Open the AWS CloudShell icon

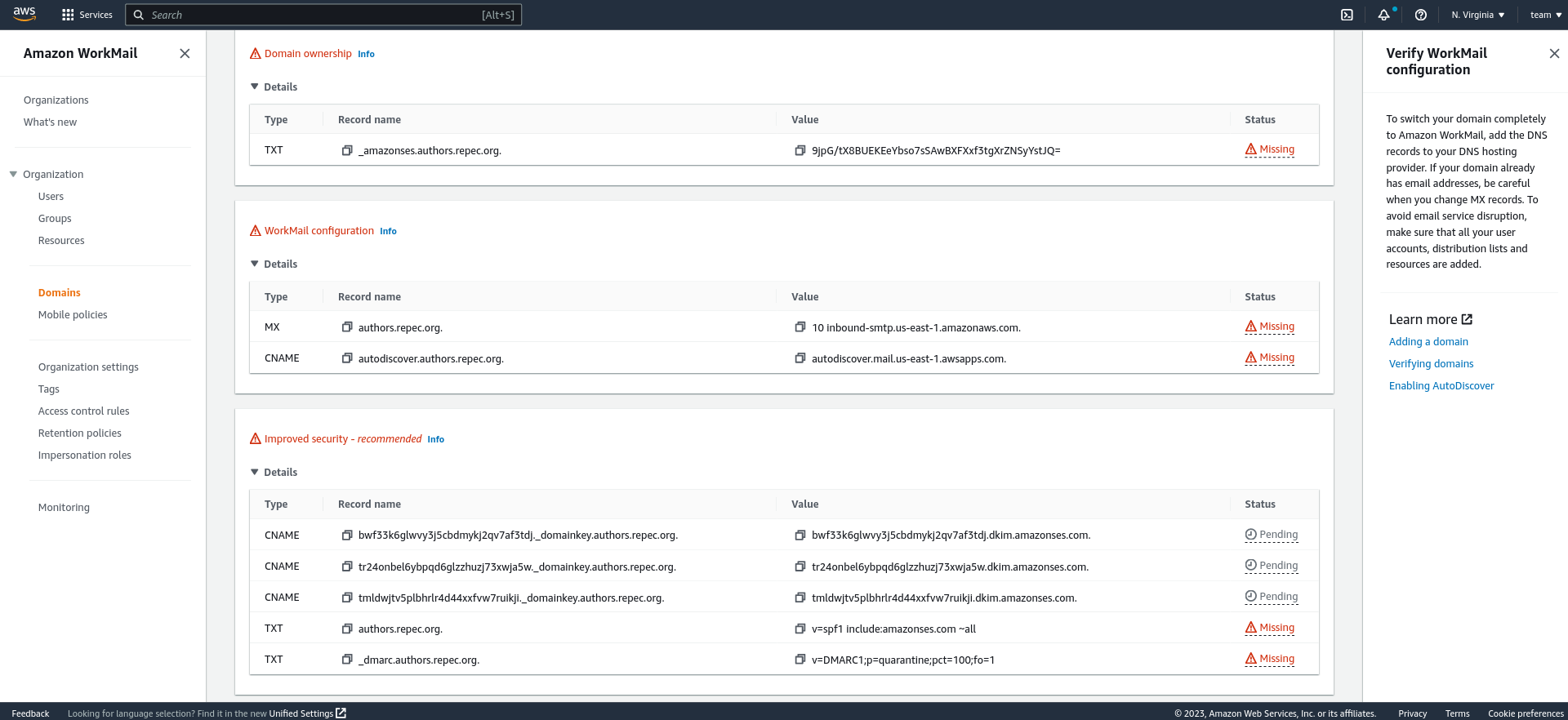tap(1347, 15)
